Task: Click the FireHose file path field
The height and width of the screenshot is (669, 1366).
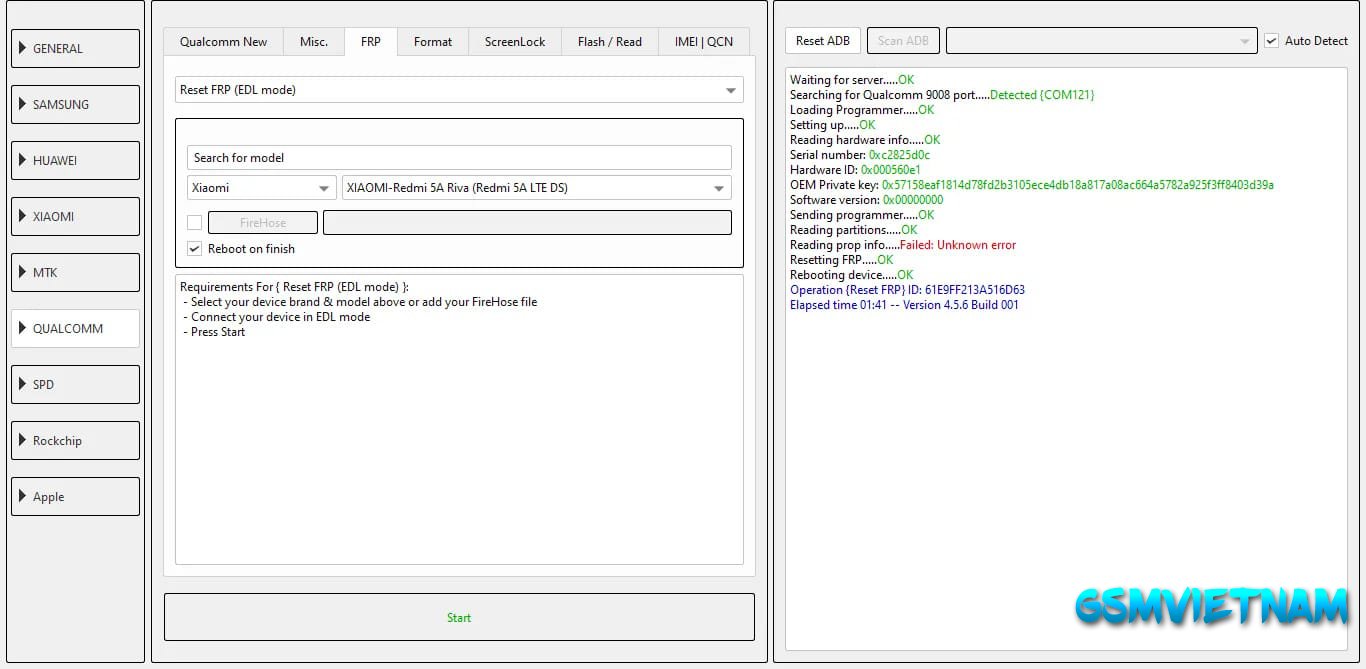Action: 527,223
